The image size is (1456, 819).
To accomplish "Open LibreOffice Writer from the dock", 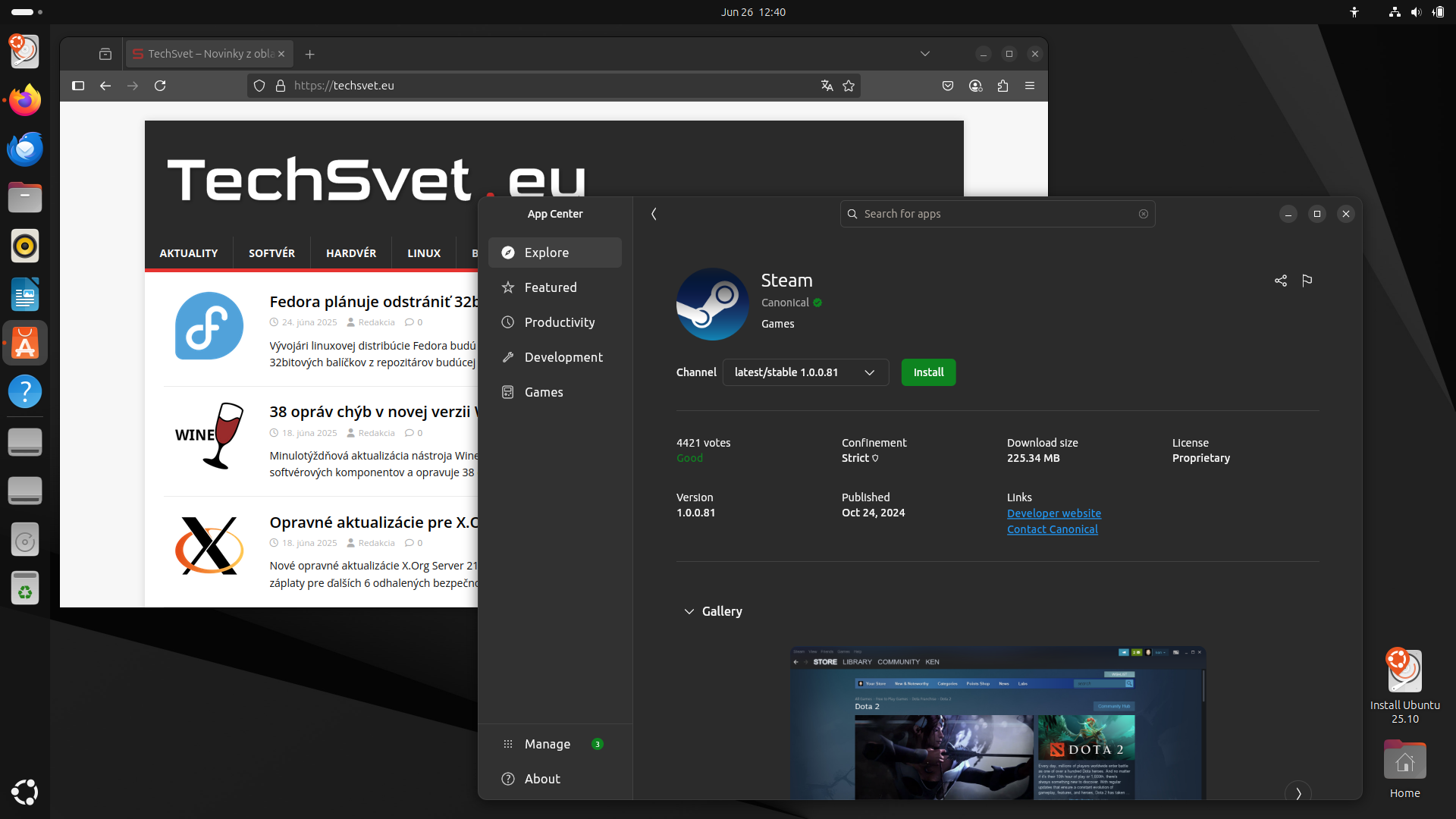I will [x=25, y=294].
